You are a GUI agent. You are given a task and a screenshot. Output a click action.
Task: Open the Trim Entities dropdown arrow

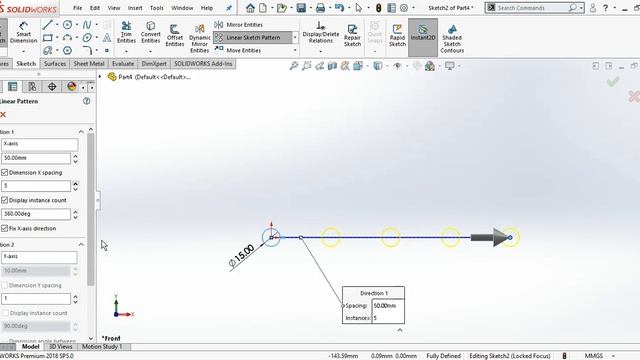click(x=126, y=51)
